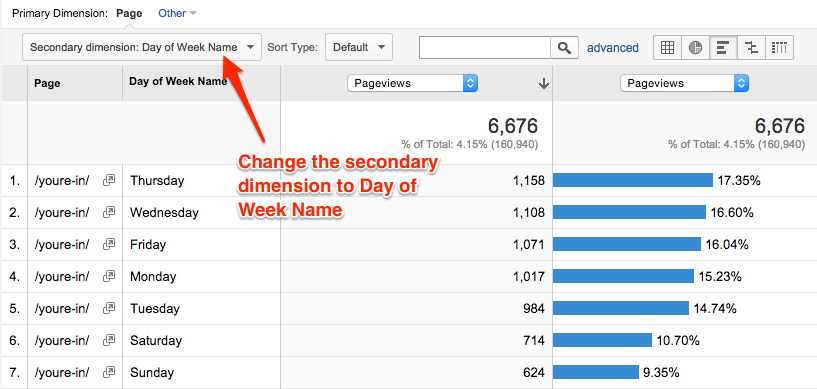Expand the Other primary dimension menu
817x389 pixels.
pos(177,13)
